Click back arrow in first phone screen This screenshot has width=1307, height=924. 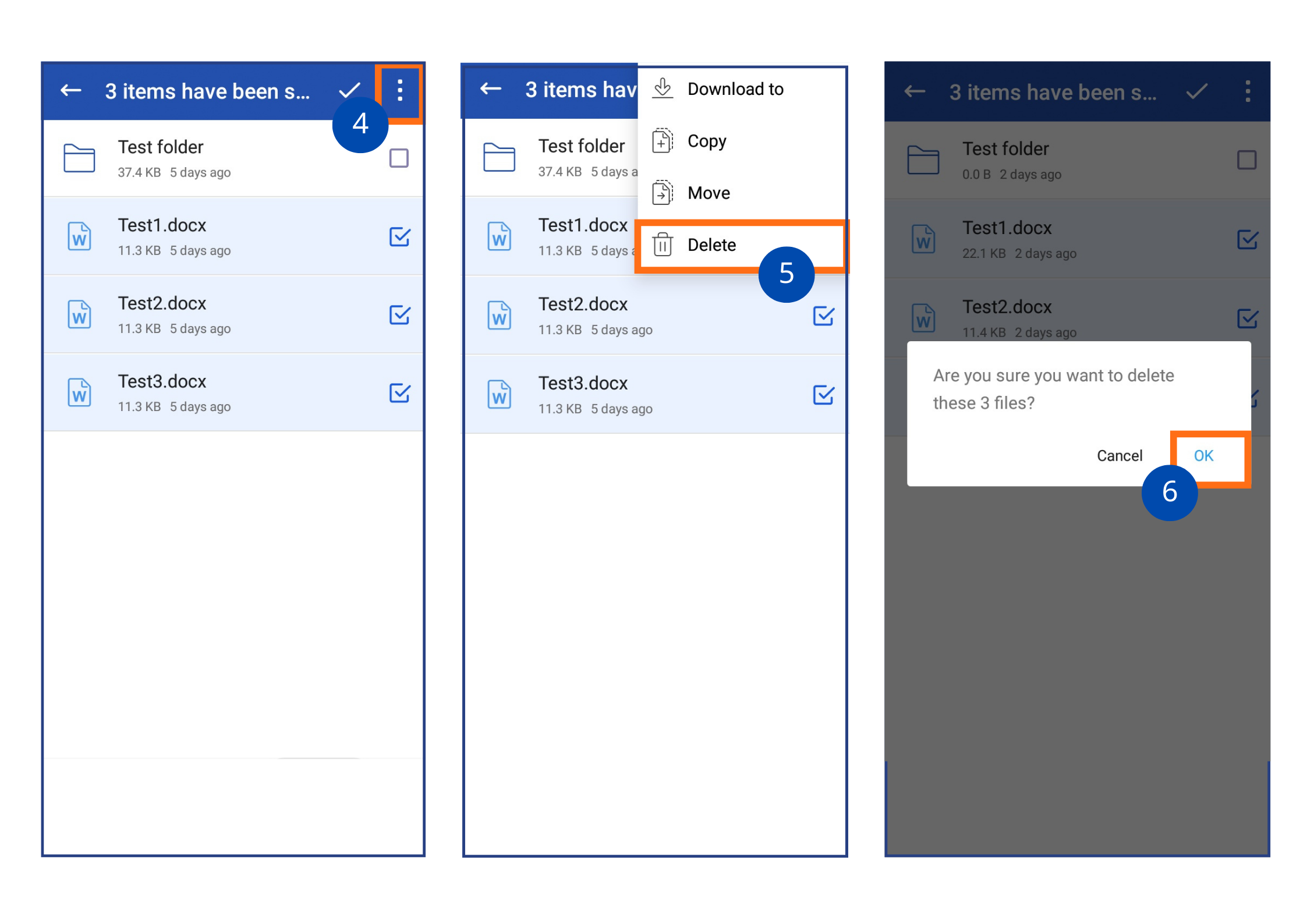point(71,90)
